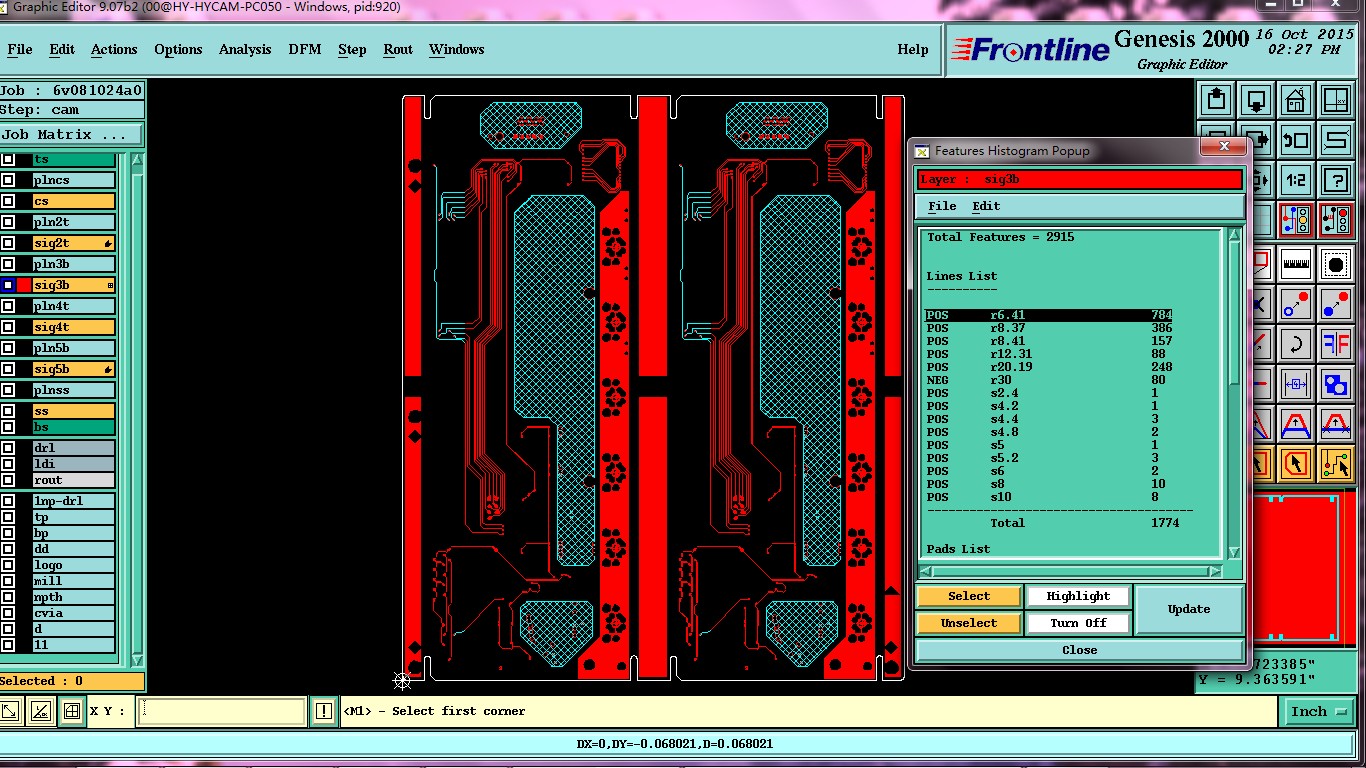1366x768 pixels.
Task: Open the DFM menu
Action: [305, 49]
